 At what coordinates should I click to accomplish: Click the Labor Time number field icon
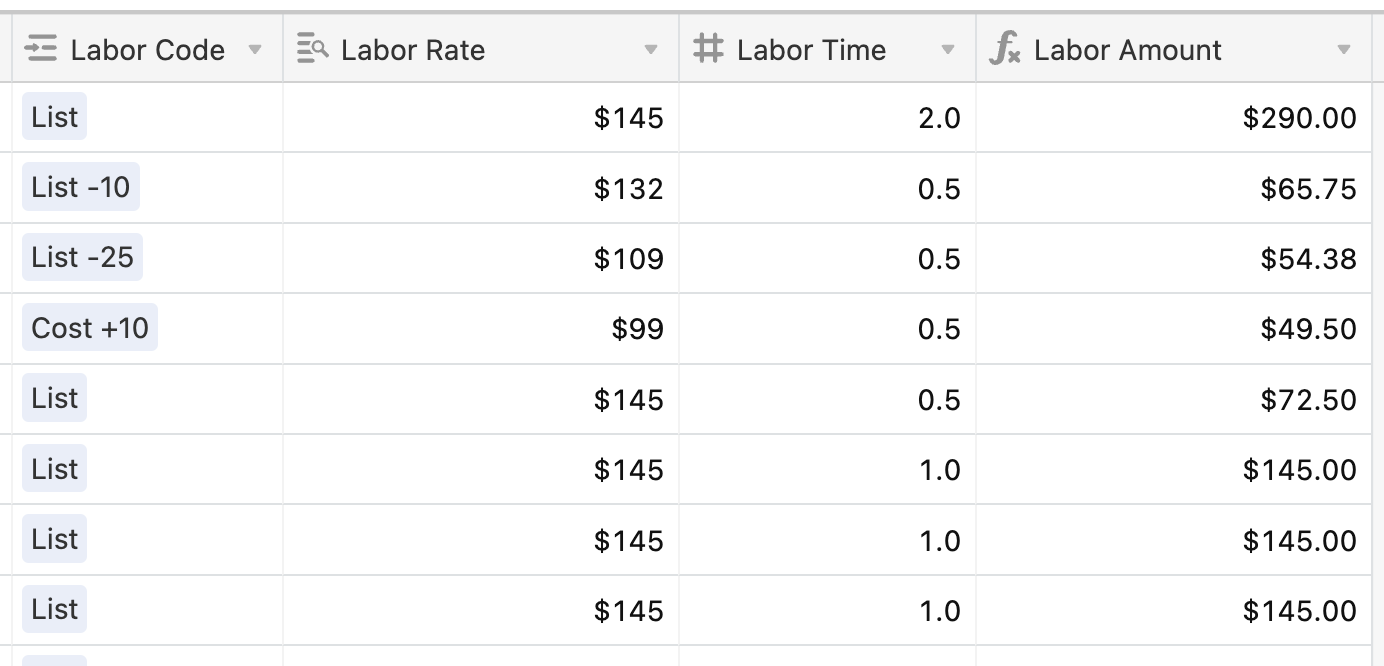click(708, 49)
